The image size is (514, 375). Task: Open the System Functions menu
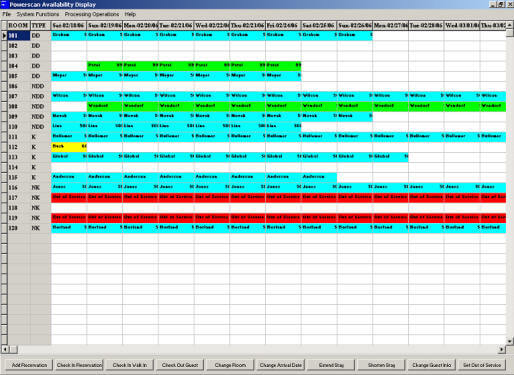pos(38,14)
